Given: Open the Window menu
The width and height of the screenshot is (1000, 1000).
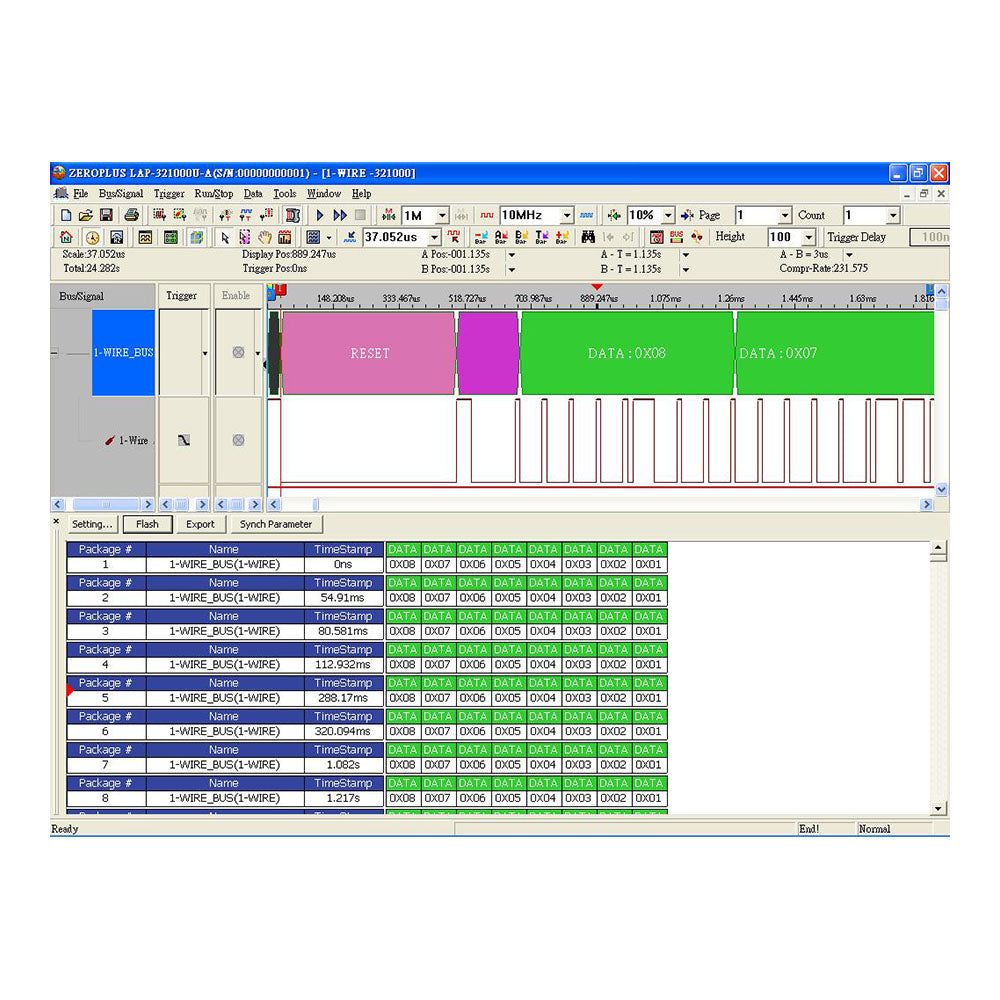Looking at the screenshot, I should 323,194.
